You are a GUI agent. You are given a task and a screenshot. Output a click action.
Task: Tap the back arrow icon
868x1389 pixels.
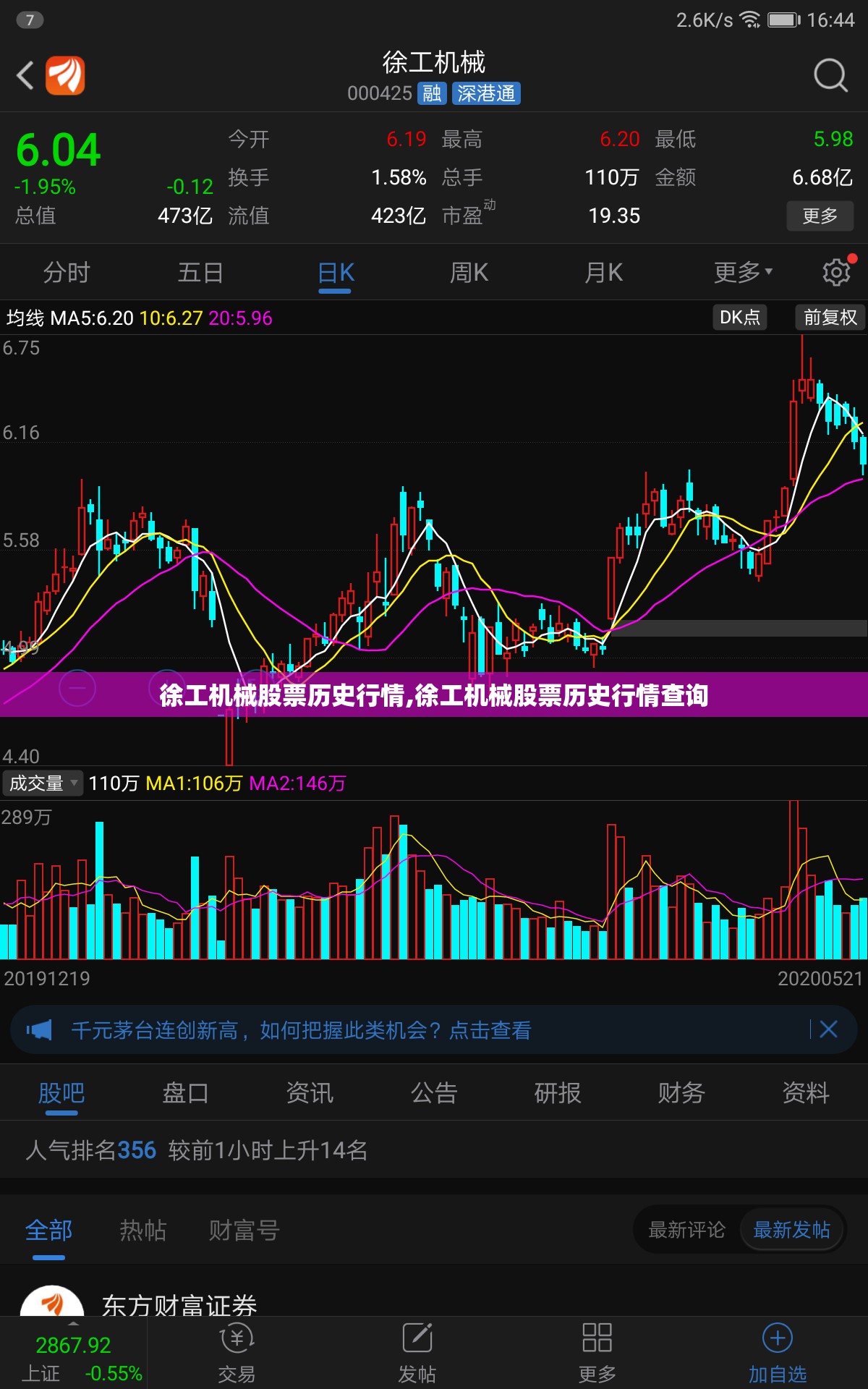tap(25, 75)
